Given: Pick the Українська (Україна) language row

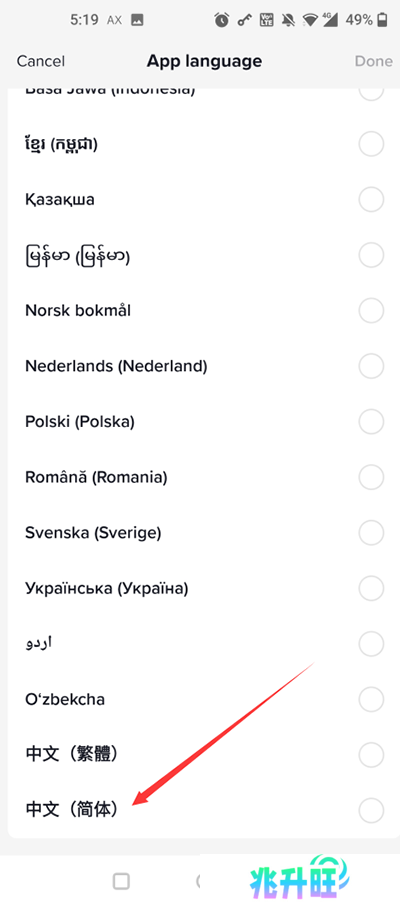Looking at the screenshot, I should [200, 588].
